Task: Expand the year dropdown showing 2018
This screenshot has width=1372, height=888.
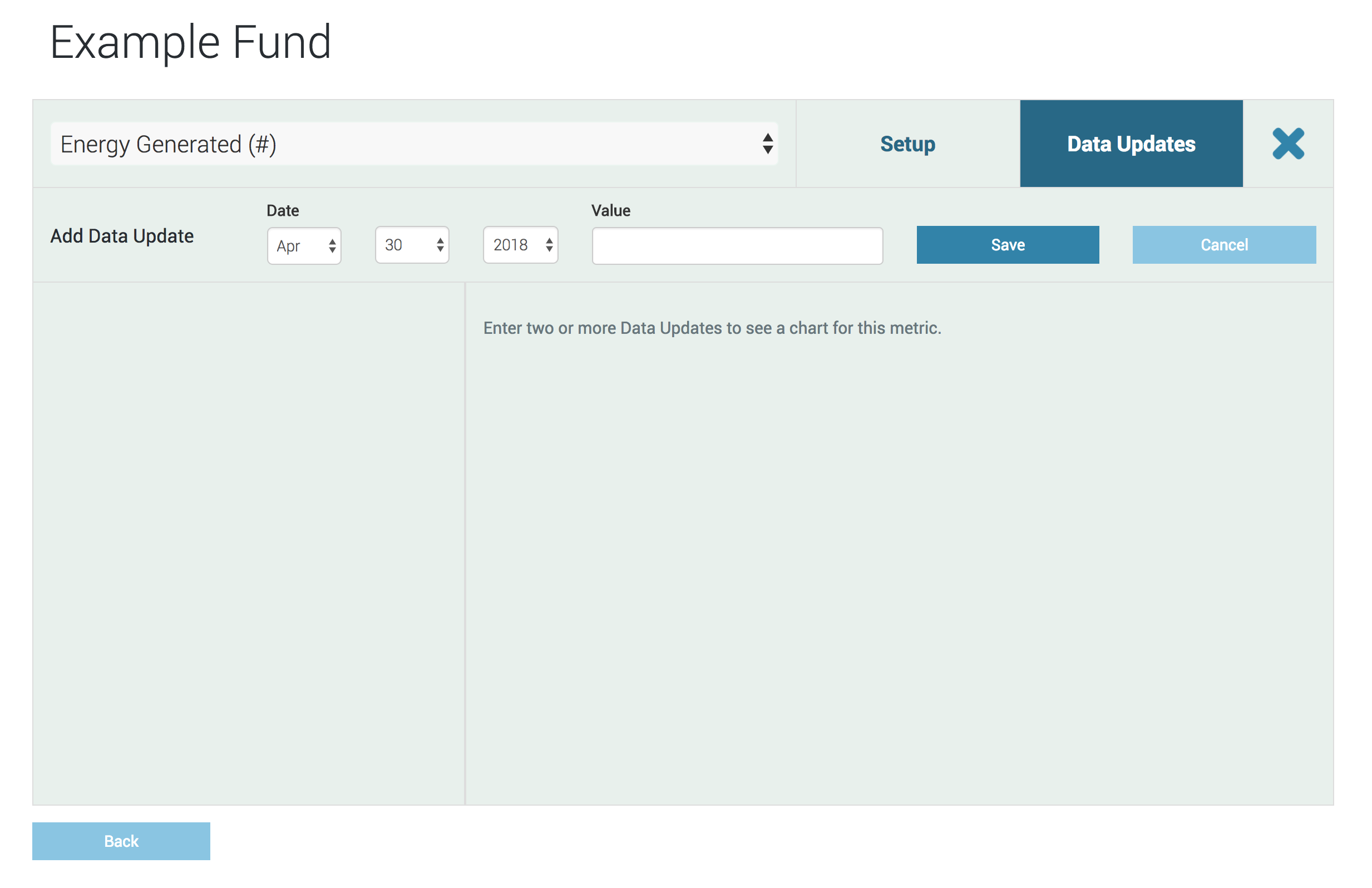Action: click(x=513, y=245)
